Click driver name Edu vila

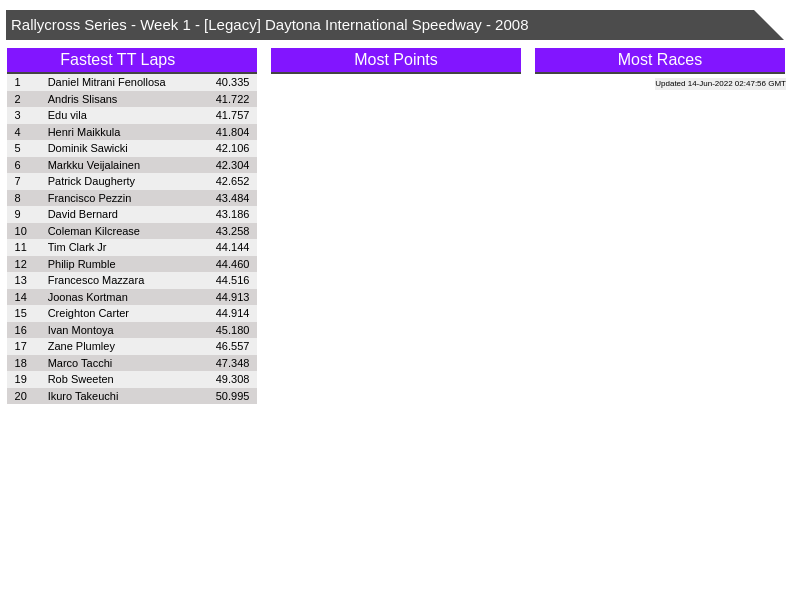[67, 115]
